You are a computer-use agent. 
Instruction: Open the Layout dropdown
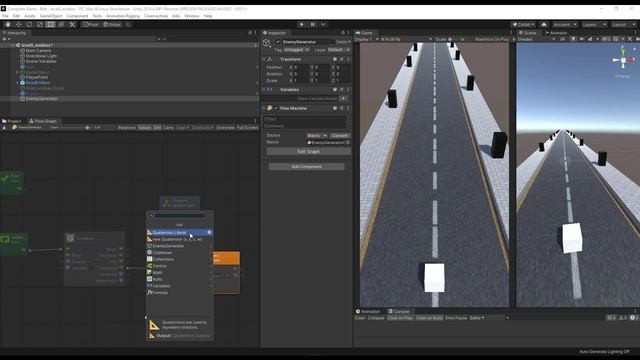pos(623,24)
